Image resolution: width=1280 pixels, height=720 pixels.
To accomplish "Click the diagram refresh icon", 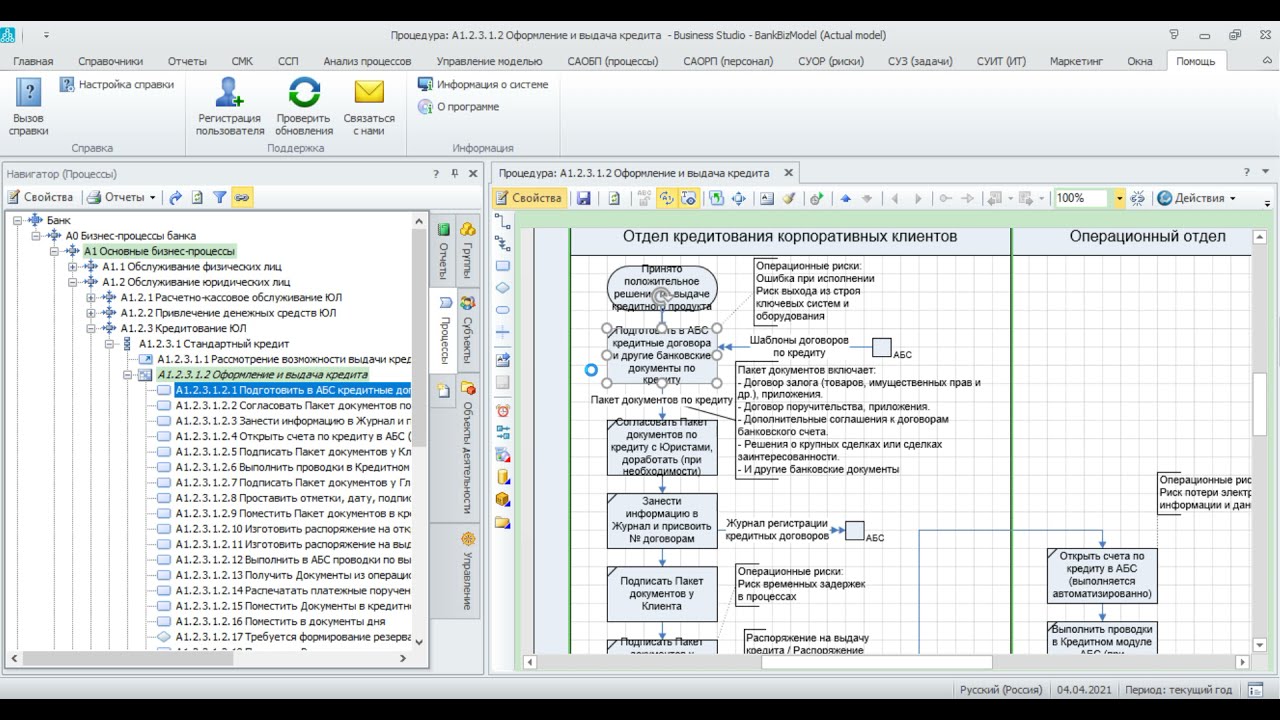I will coord(614,198).
